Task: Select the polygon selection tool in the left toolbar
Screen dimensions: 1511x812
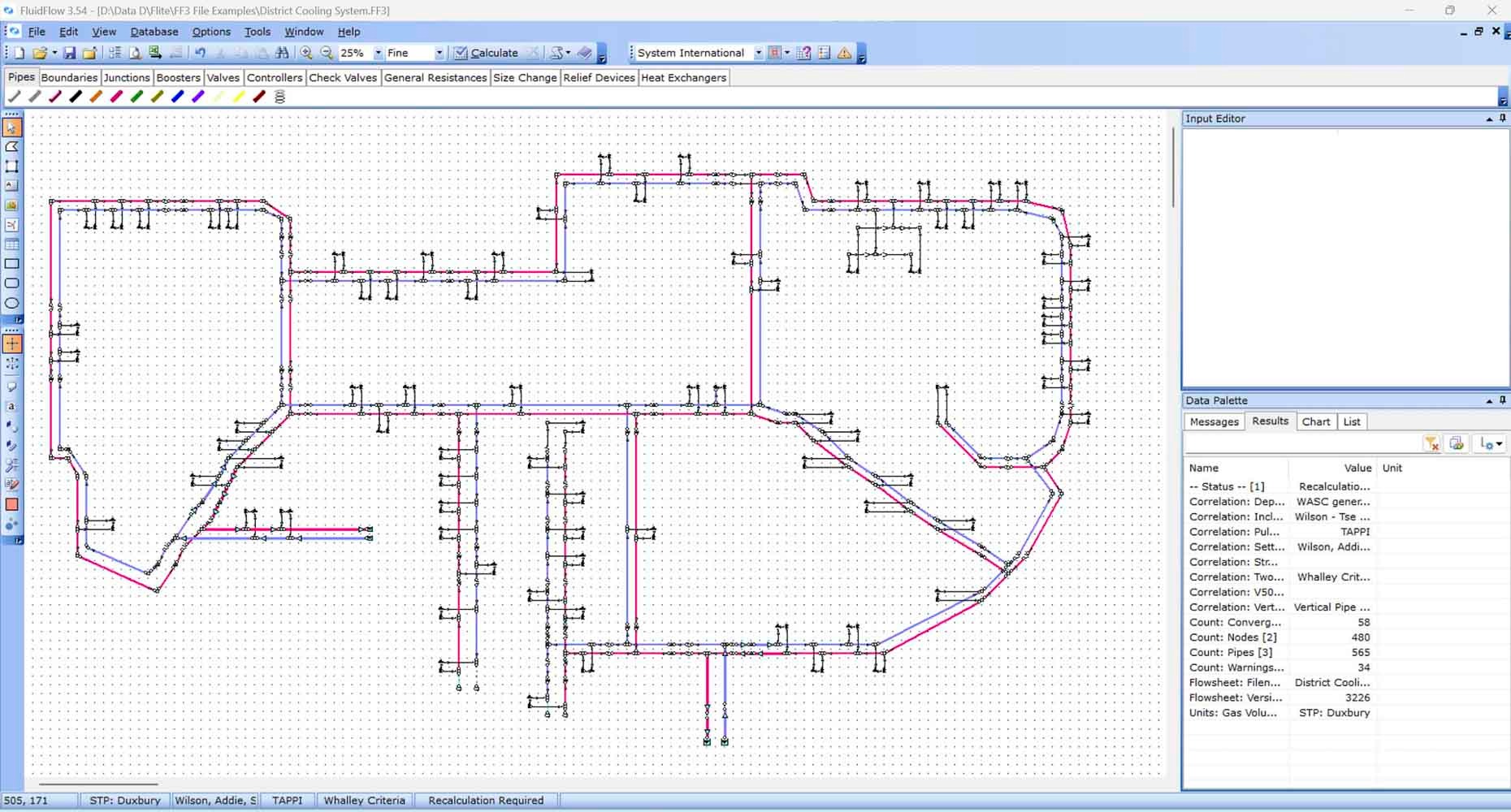Action: tap(11, 147)
